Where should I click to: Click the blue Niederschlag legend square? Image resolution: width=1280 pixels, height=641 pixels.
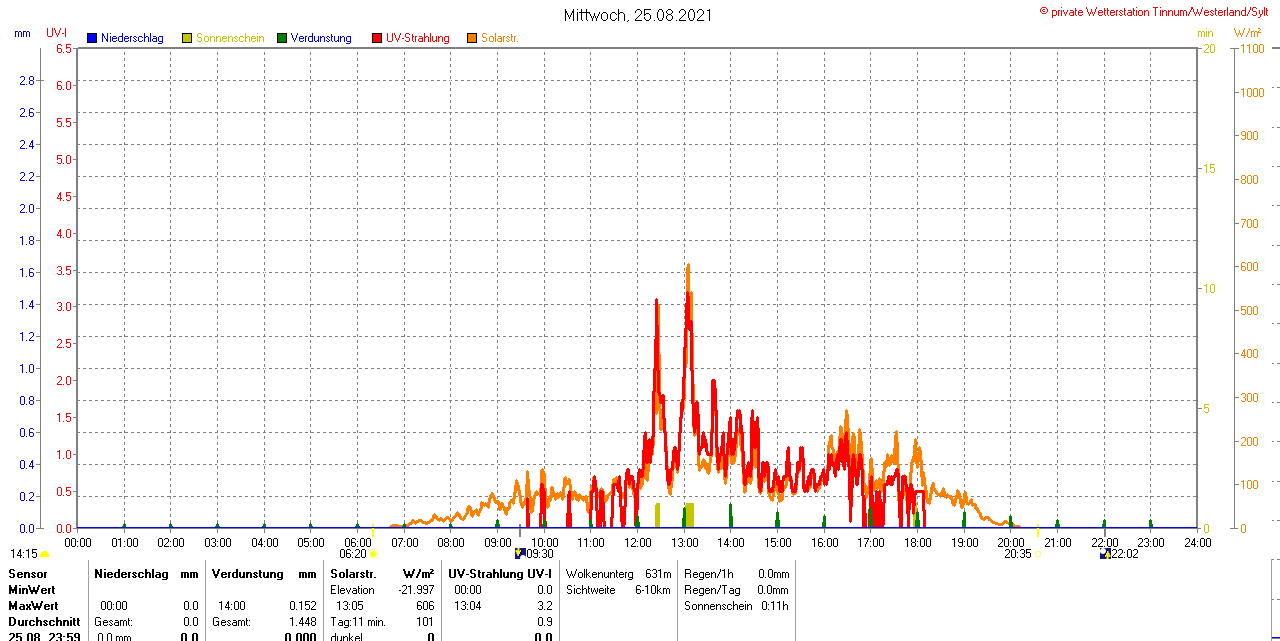coord(92,38)
